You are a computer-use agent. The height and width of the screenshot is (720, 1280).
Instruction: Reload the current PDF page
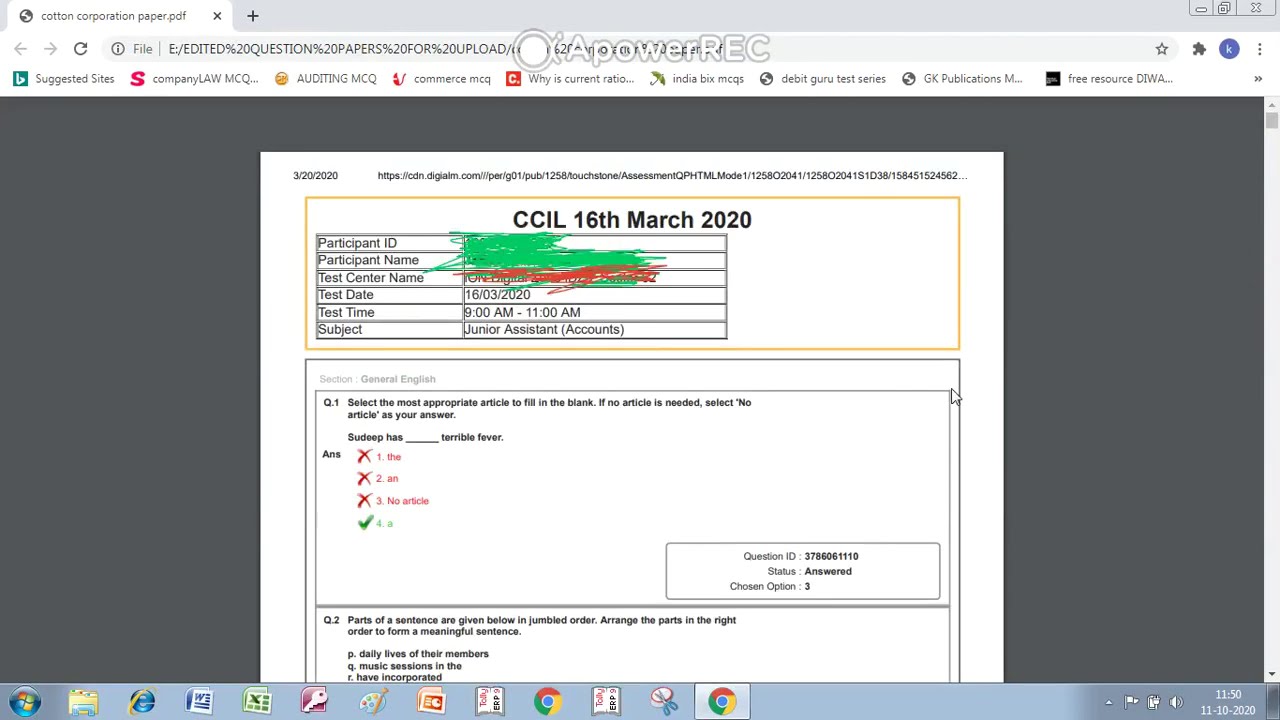click(x=80, y=48)
